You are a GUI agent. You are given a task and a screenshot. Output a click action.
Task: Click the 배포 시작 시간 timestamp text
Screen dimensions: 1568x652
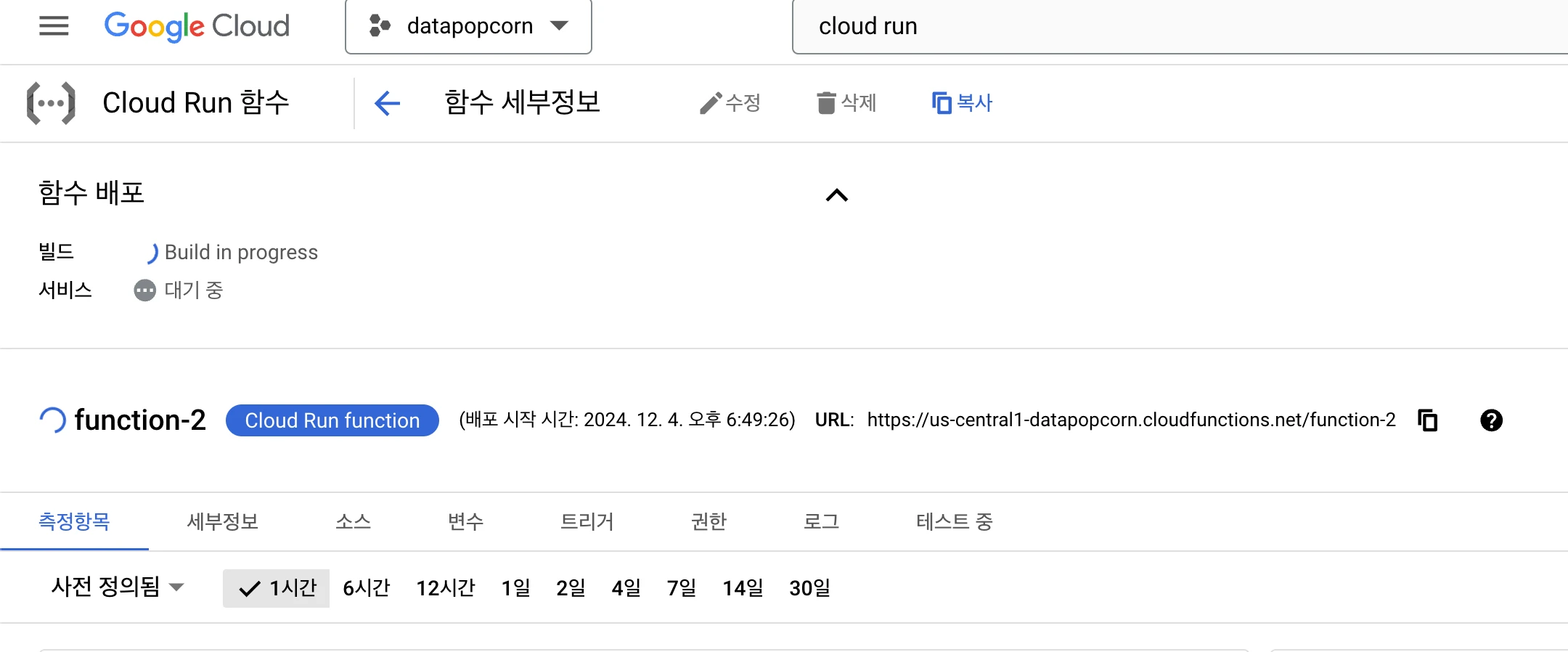pos(627,420)
